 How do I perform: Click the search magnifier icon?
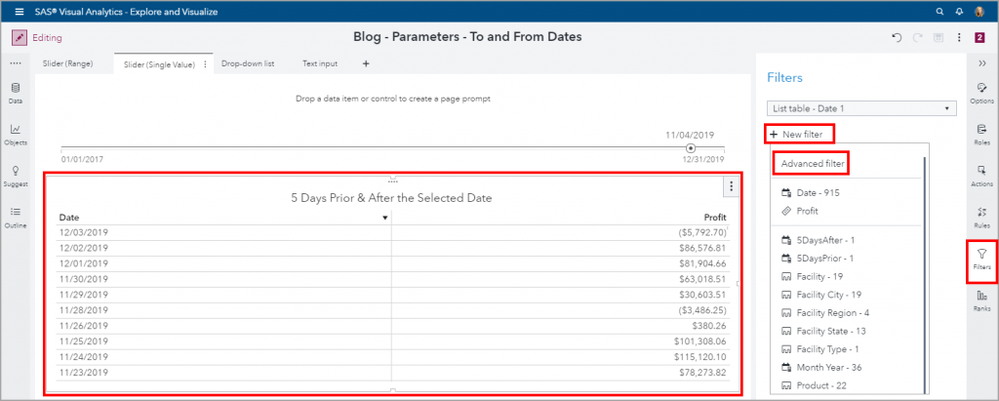(939, 11)
